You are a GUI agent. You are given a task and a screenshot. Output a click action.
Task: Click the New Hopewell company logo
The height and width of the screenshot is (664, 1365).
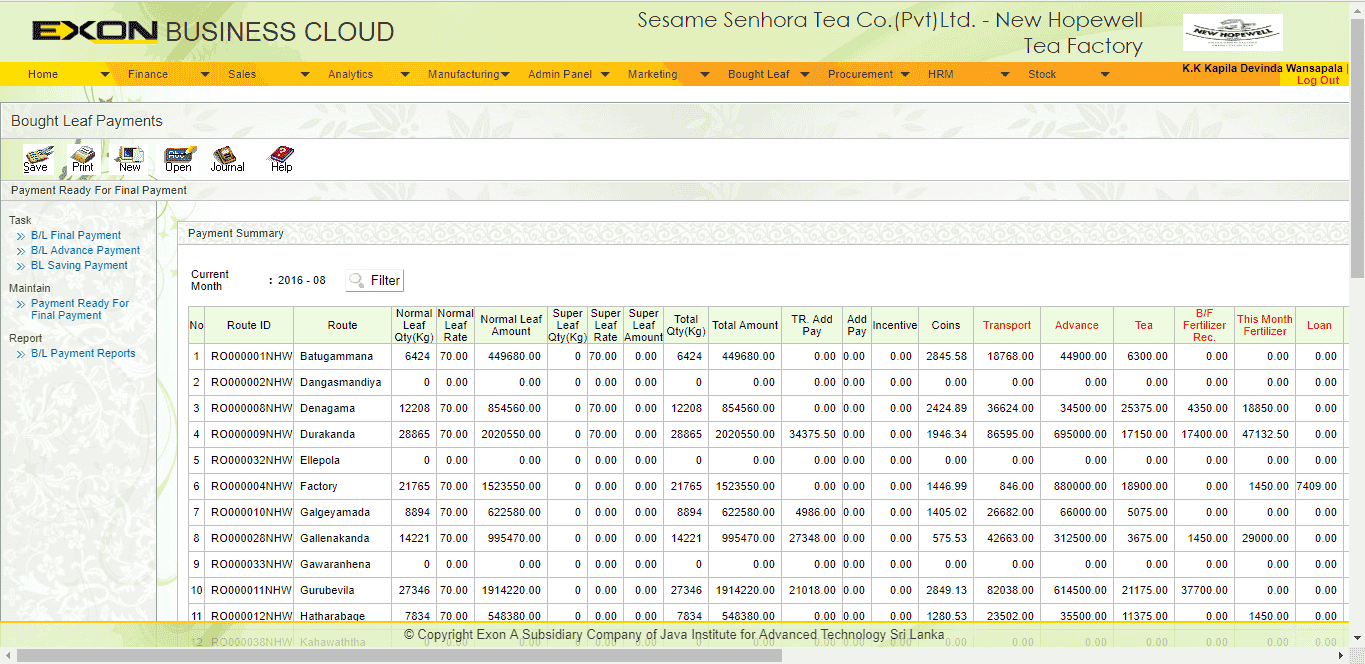(x=1232, y=32)
